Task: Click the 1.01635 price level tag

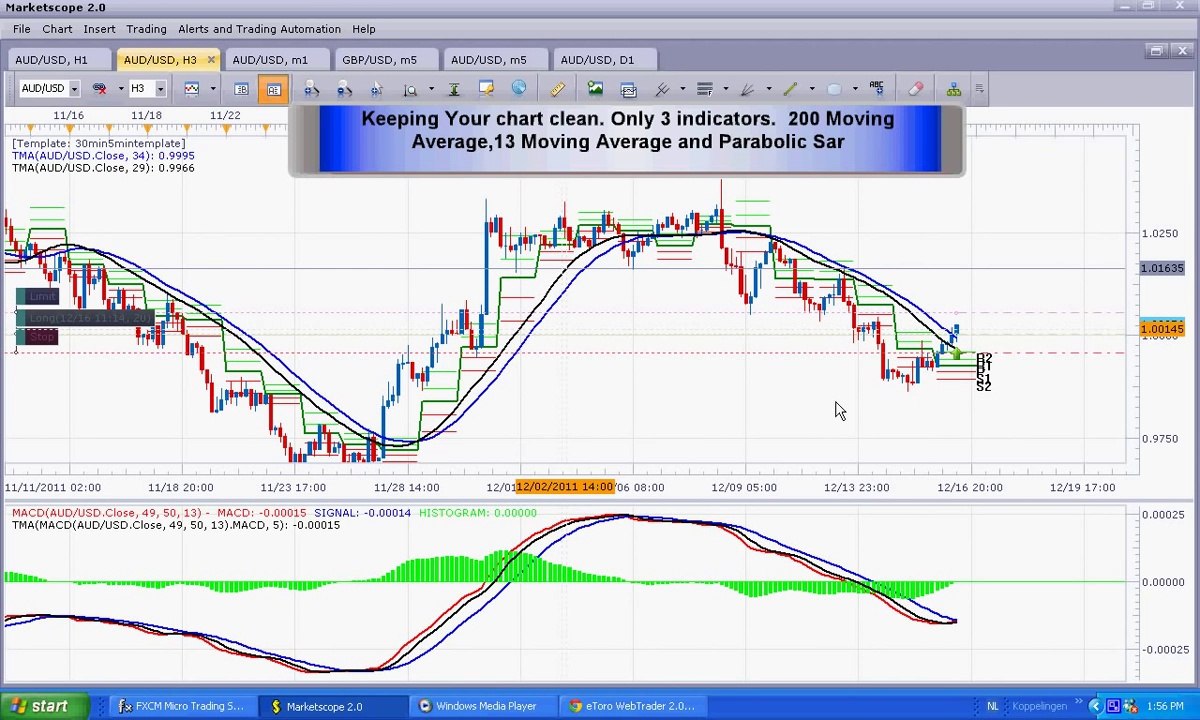Action: (x=1162, y=269)
